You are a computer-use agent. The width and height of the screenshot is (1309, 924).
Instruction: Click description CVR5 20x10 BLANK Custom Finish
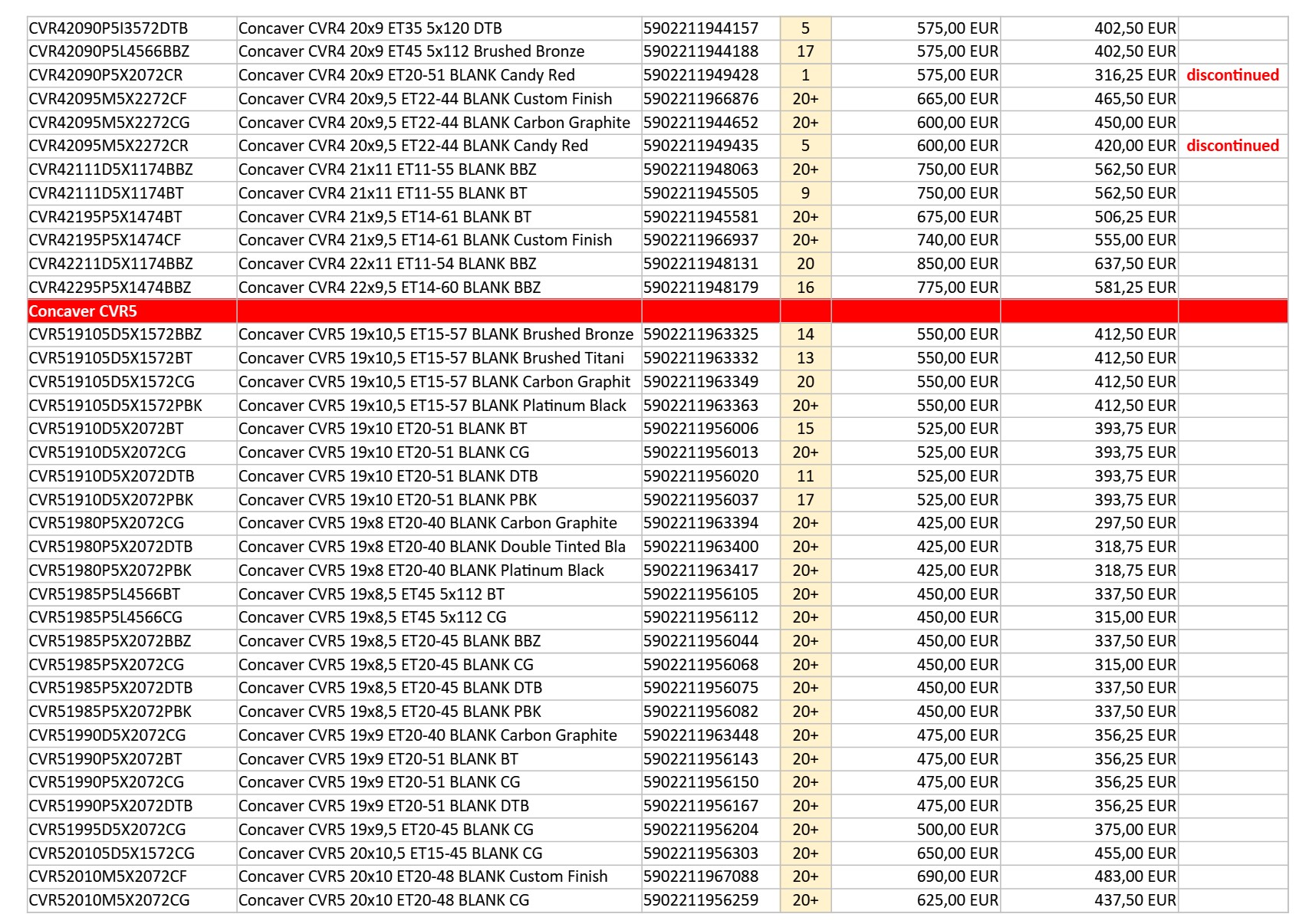point(423,876)
